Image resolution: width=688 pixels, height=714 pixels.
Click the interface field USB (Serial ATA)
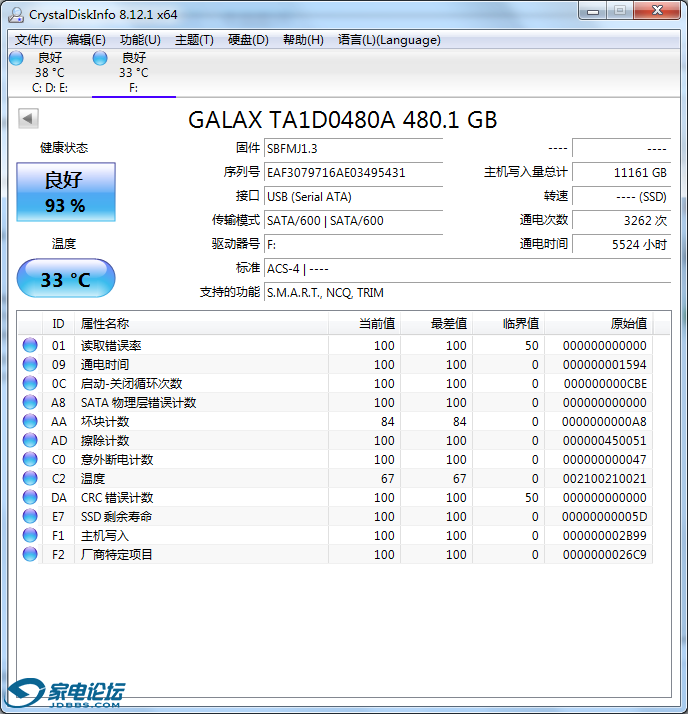pyautogui.click(x=354, y=197)
